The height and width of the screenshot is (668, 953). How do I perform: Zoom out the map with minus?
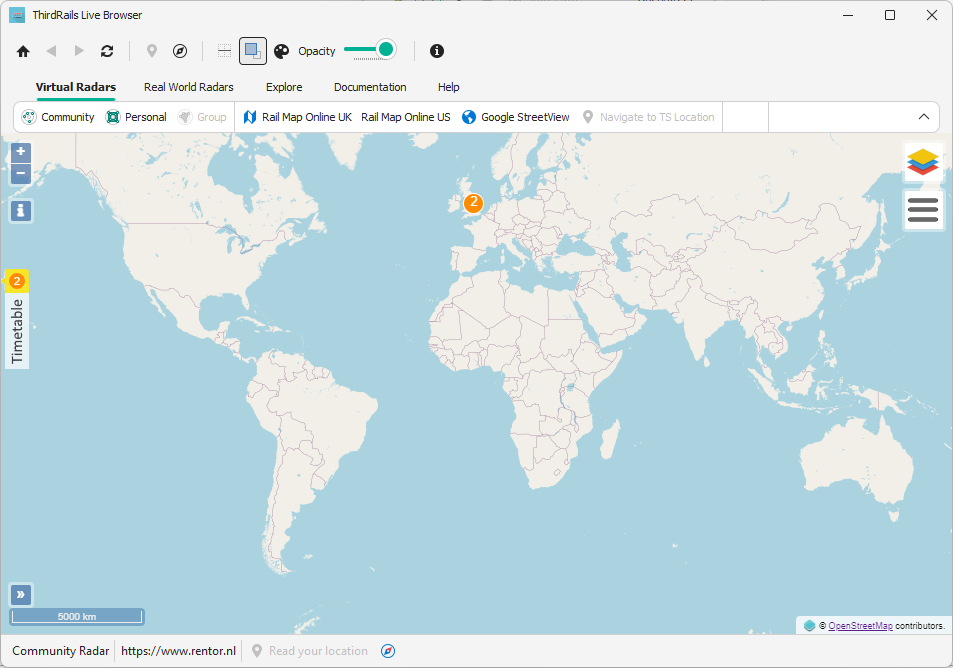(21, 174)
